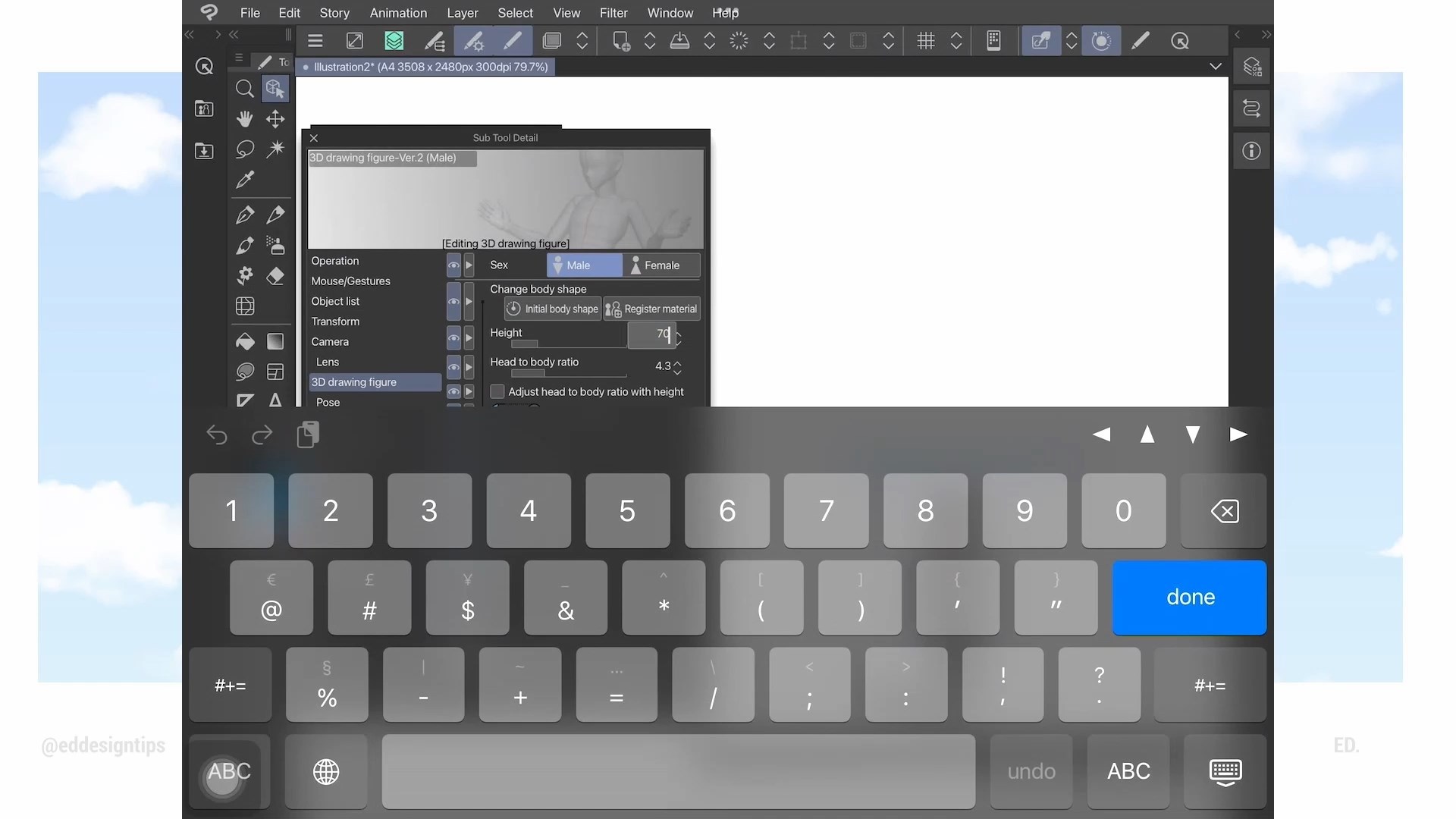1456x819 pixels.
Task: Adjust Head to body ratio stepper
Action: [677, 367]
